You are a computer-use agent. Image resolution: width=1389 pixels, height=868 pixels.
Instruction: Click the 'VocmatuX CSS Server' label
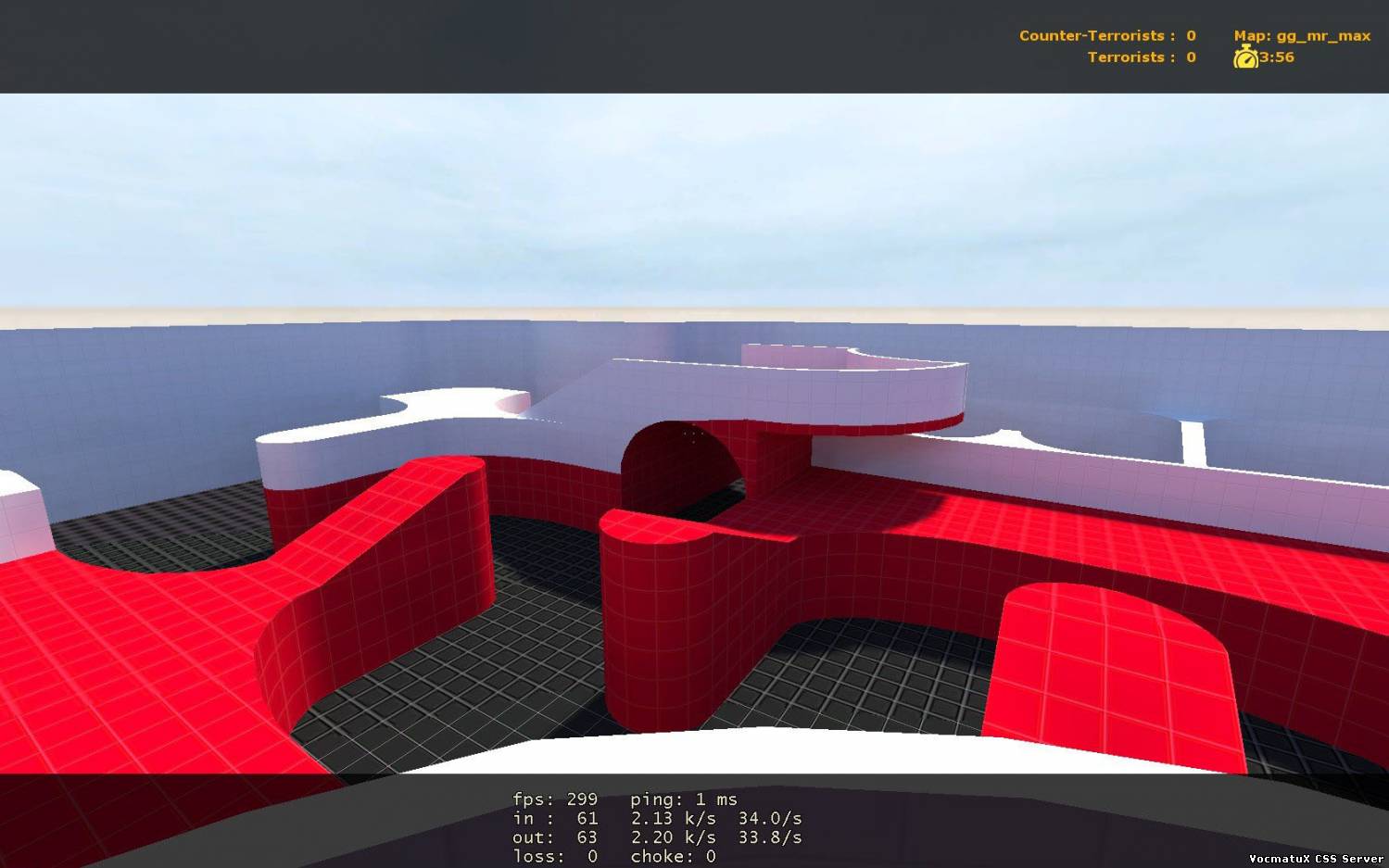1316,859
